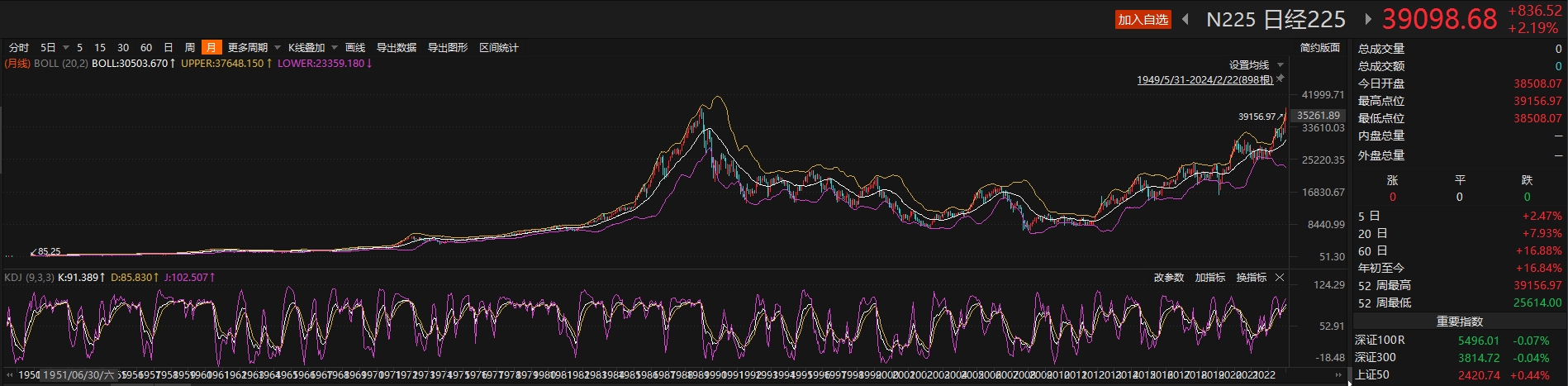Click the double-arrow at timeline right end
The height and width of the screenshot is (386, 1568).
1338,375
